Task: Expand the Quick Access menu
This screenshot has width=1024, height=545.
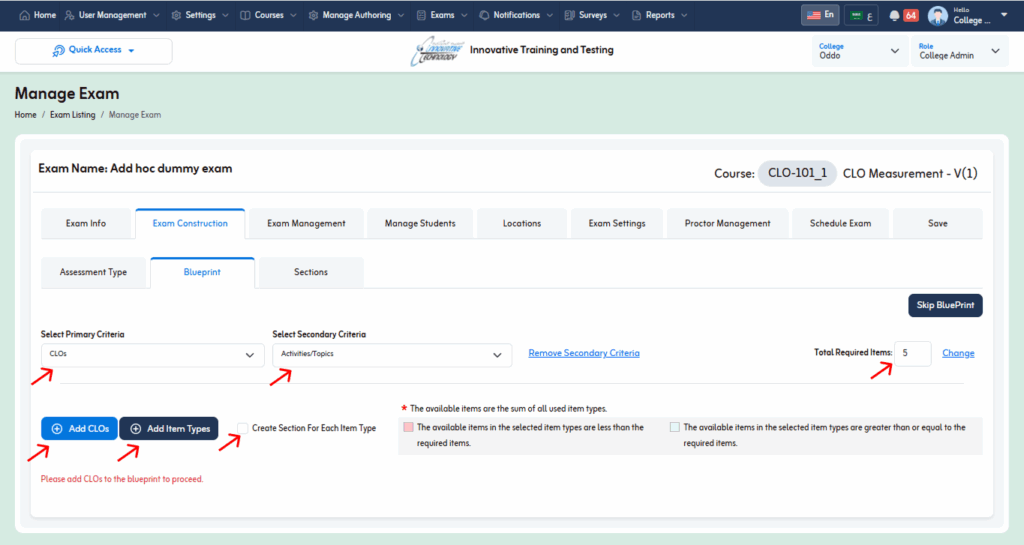Action: pyautogui.click(x=93, y=51)
